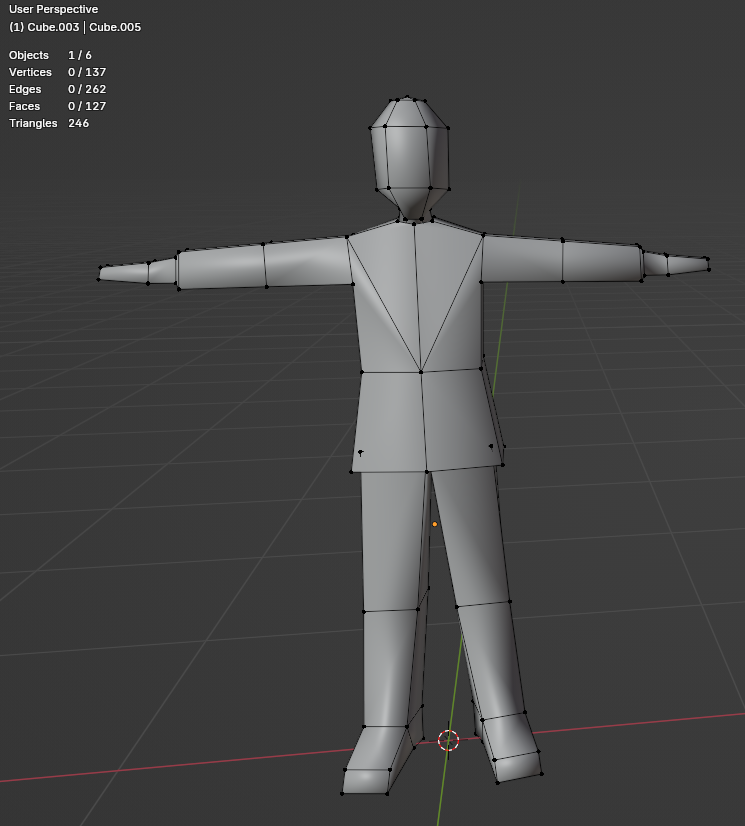Select the orange object origin dot between the legs
Viewport: 745px width, 826px height.
(435, 524)
